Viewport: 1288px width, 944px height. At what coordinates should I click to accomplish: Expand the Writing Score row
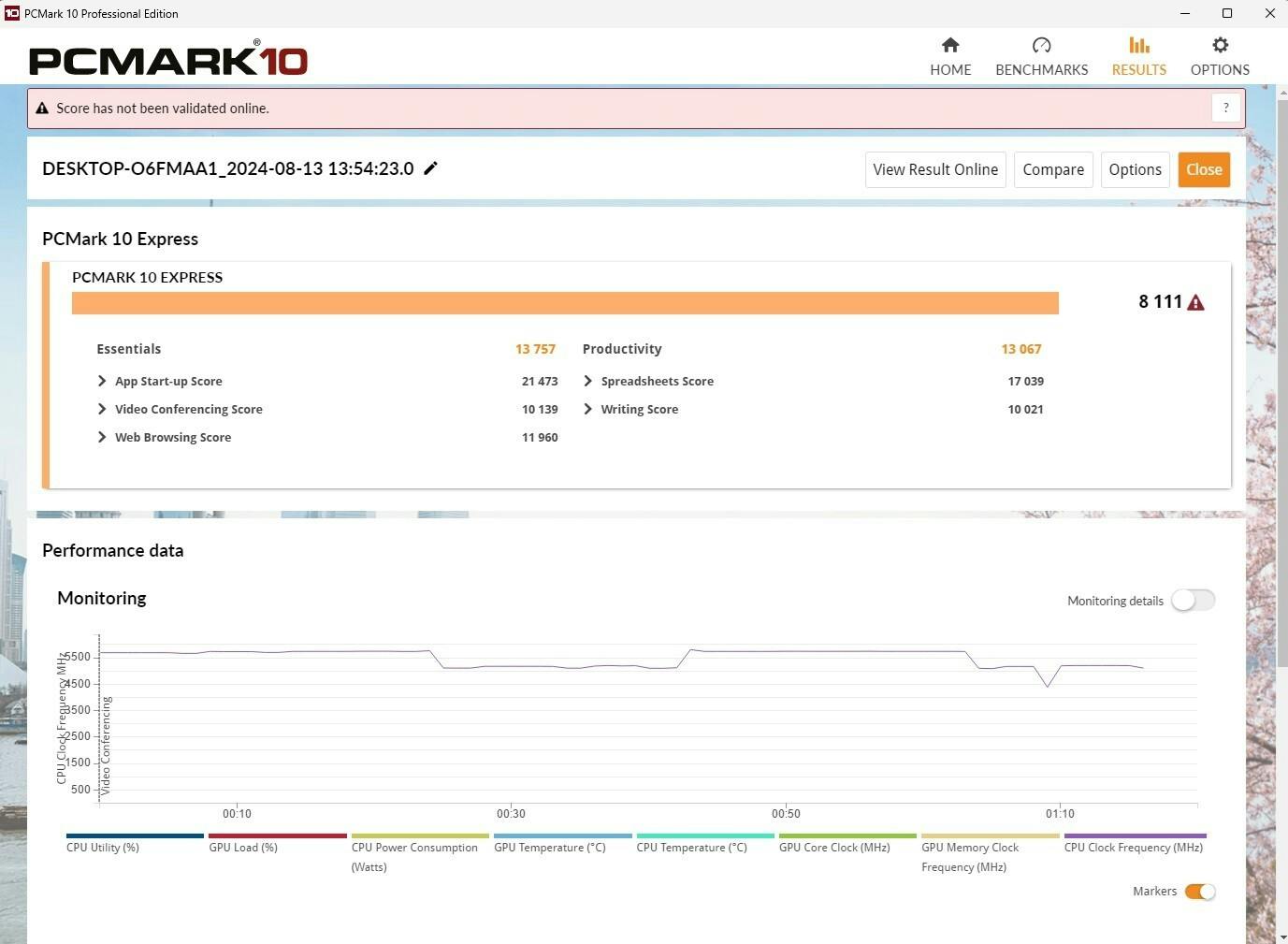(587, 409)
